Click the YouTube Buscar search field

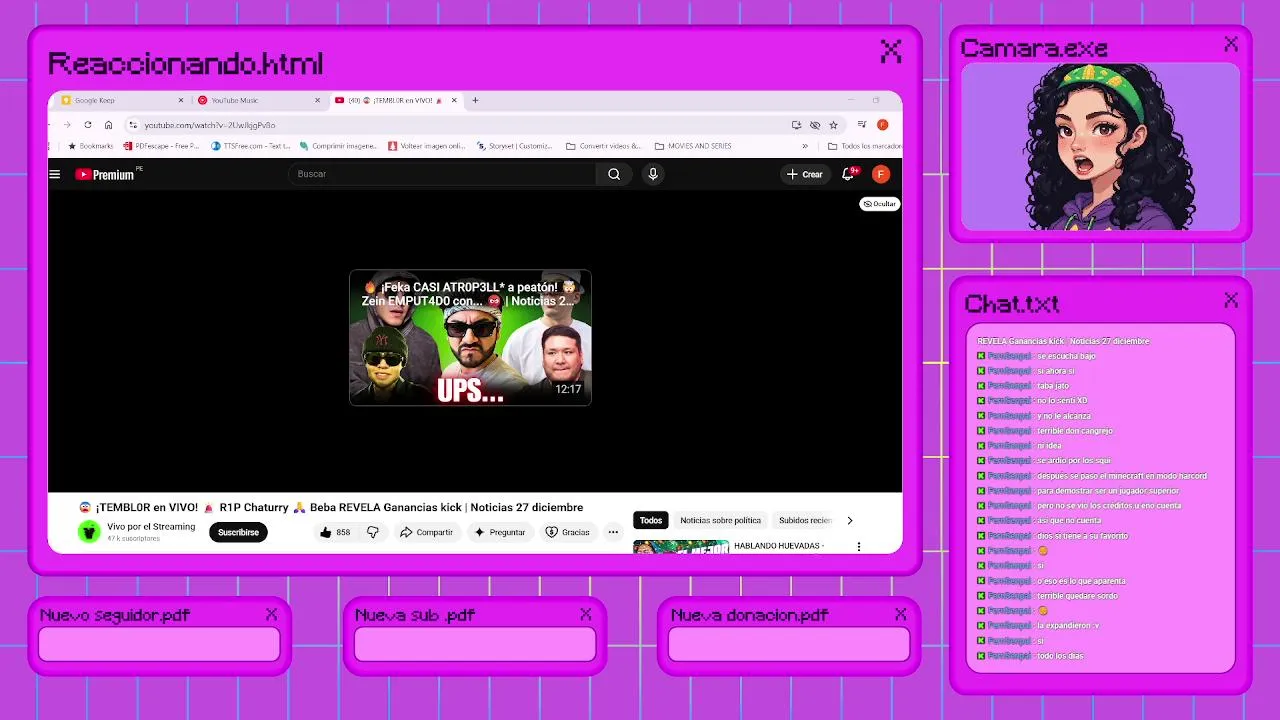440,174
